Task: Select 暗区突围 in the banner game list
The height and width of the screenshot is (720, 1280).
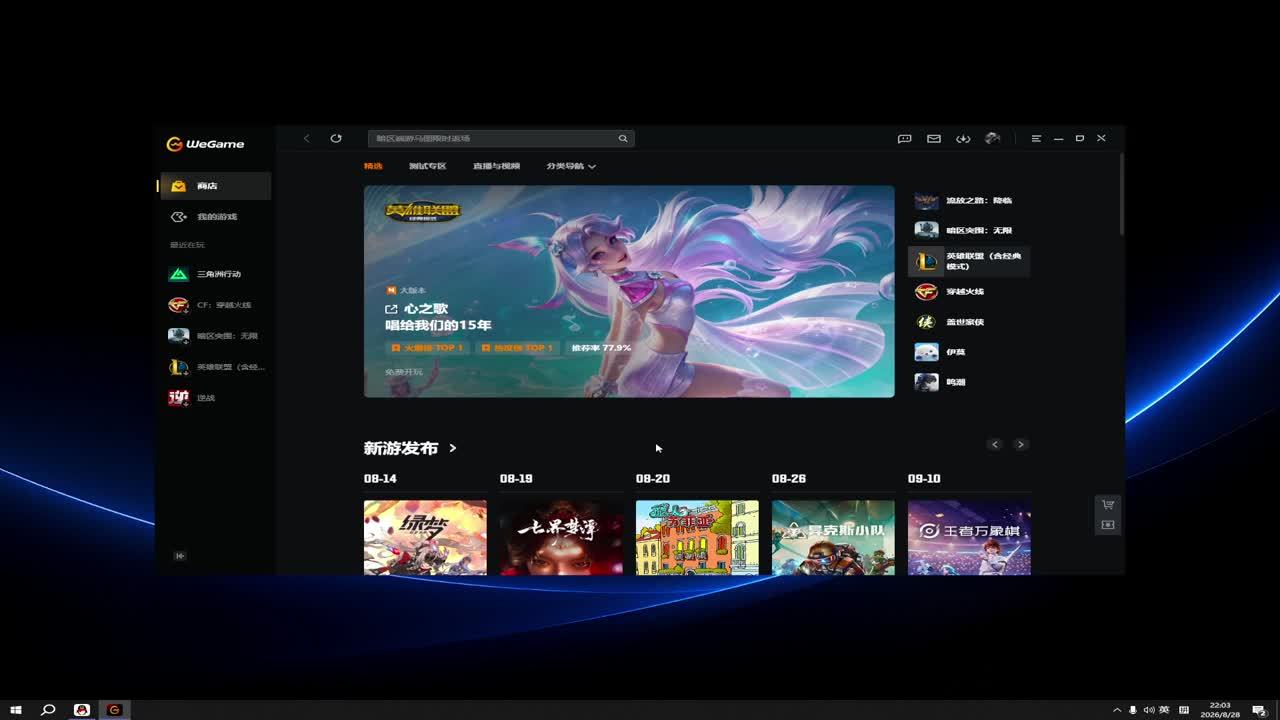Action: pos(968,231)
